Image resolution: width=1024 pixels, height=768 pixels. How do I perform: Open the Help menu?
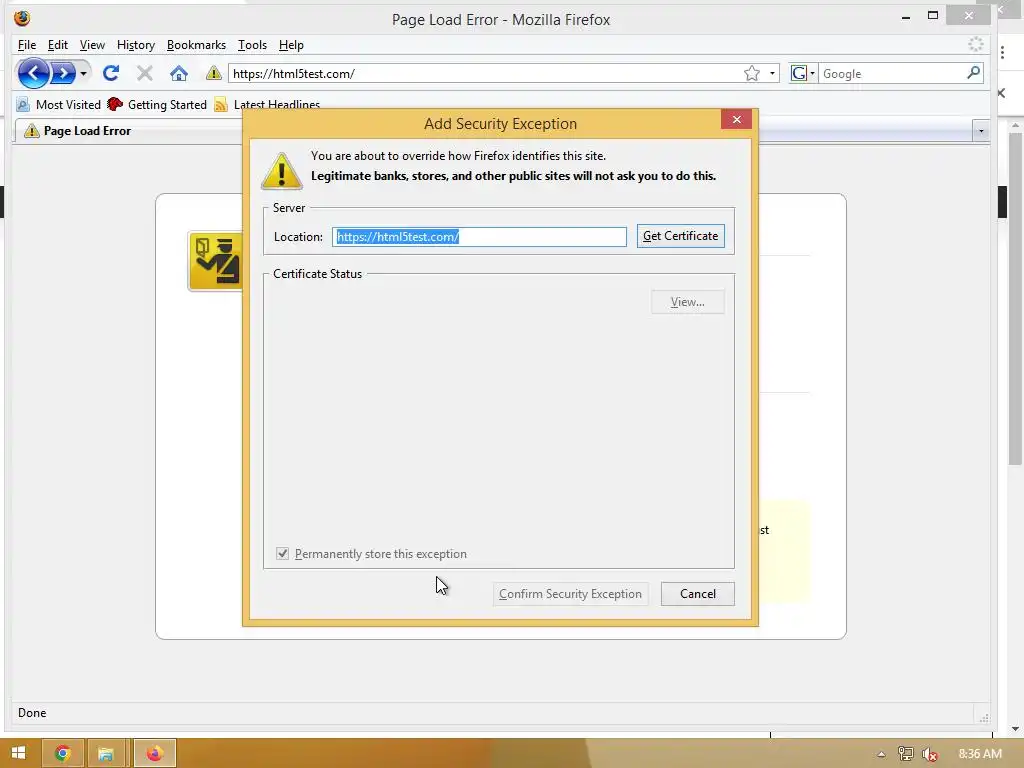coord(291,45)
